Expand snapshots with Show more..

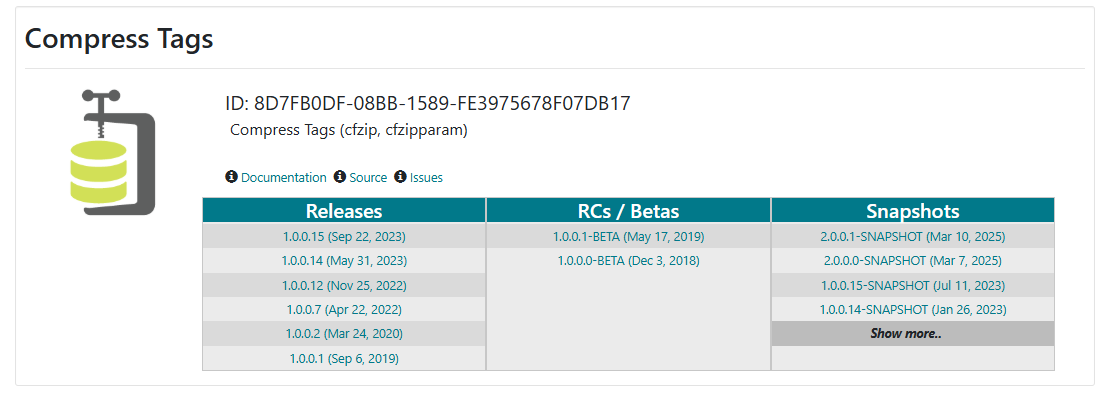pyautogui.click(x=913, y=334)
